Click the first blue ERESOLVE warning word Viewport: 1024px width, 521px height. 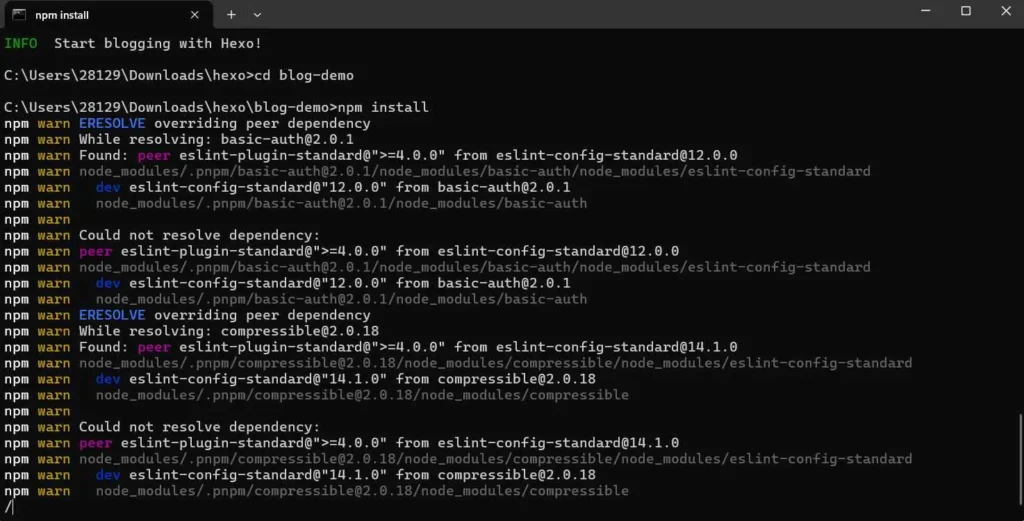click(x=112, y=123)
